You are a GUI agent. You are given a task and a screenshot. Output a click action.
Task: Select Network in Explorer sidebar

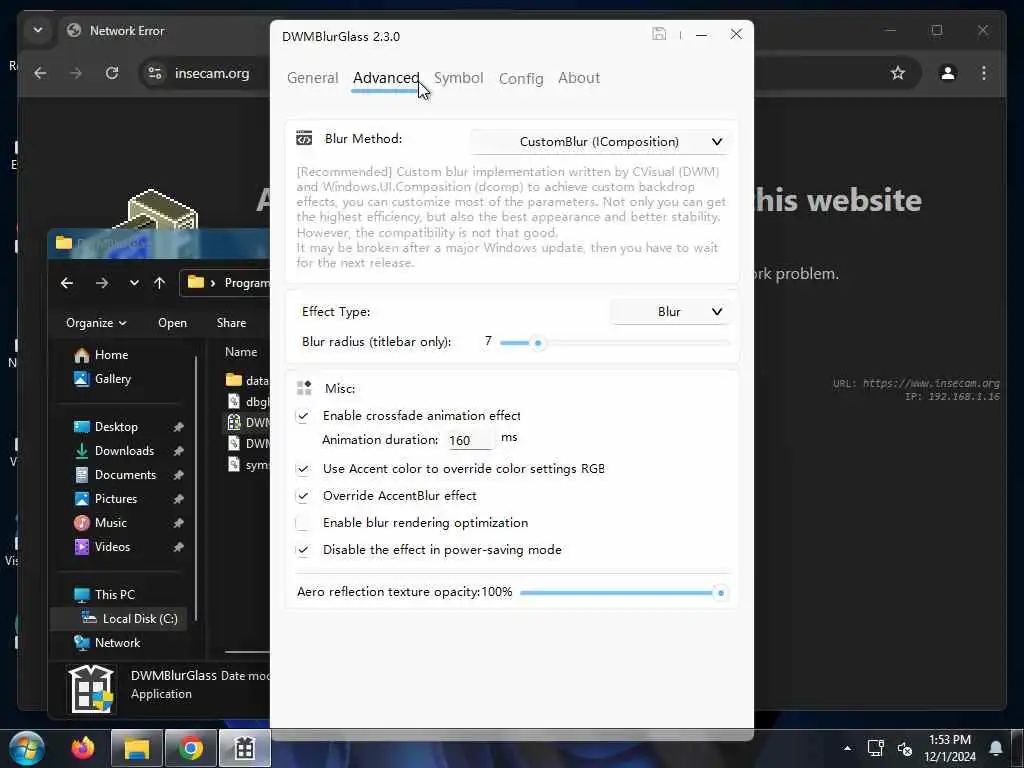point(107,643)
